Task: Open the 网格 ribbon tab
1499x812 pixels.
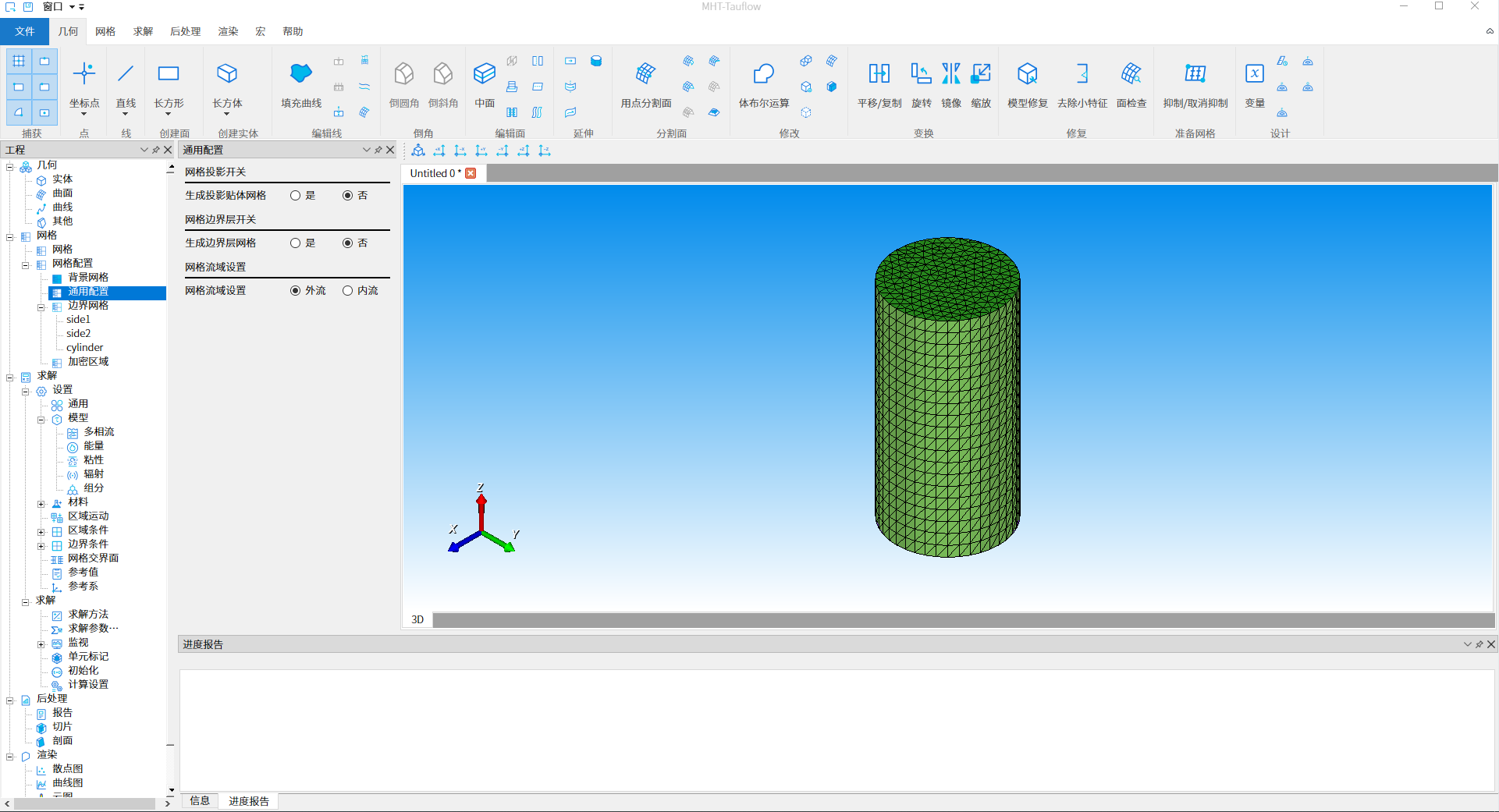Action: point(105,31)
